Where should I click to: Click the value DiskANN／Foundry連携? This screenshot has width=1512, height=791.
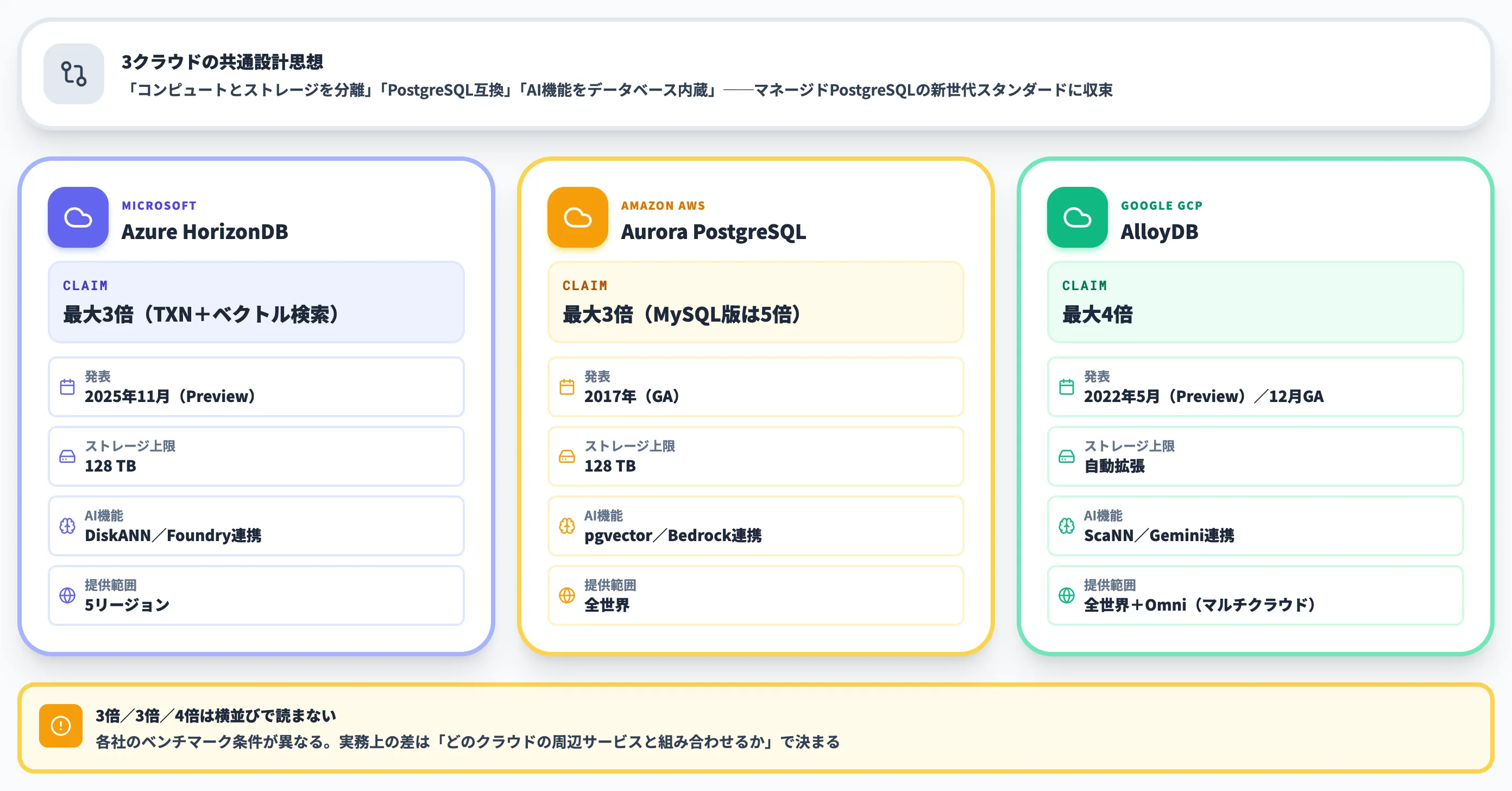point(173,535)
